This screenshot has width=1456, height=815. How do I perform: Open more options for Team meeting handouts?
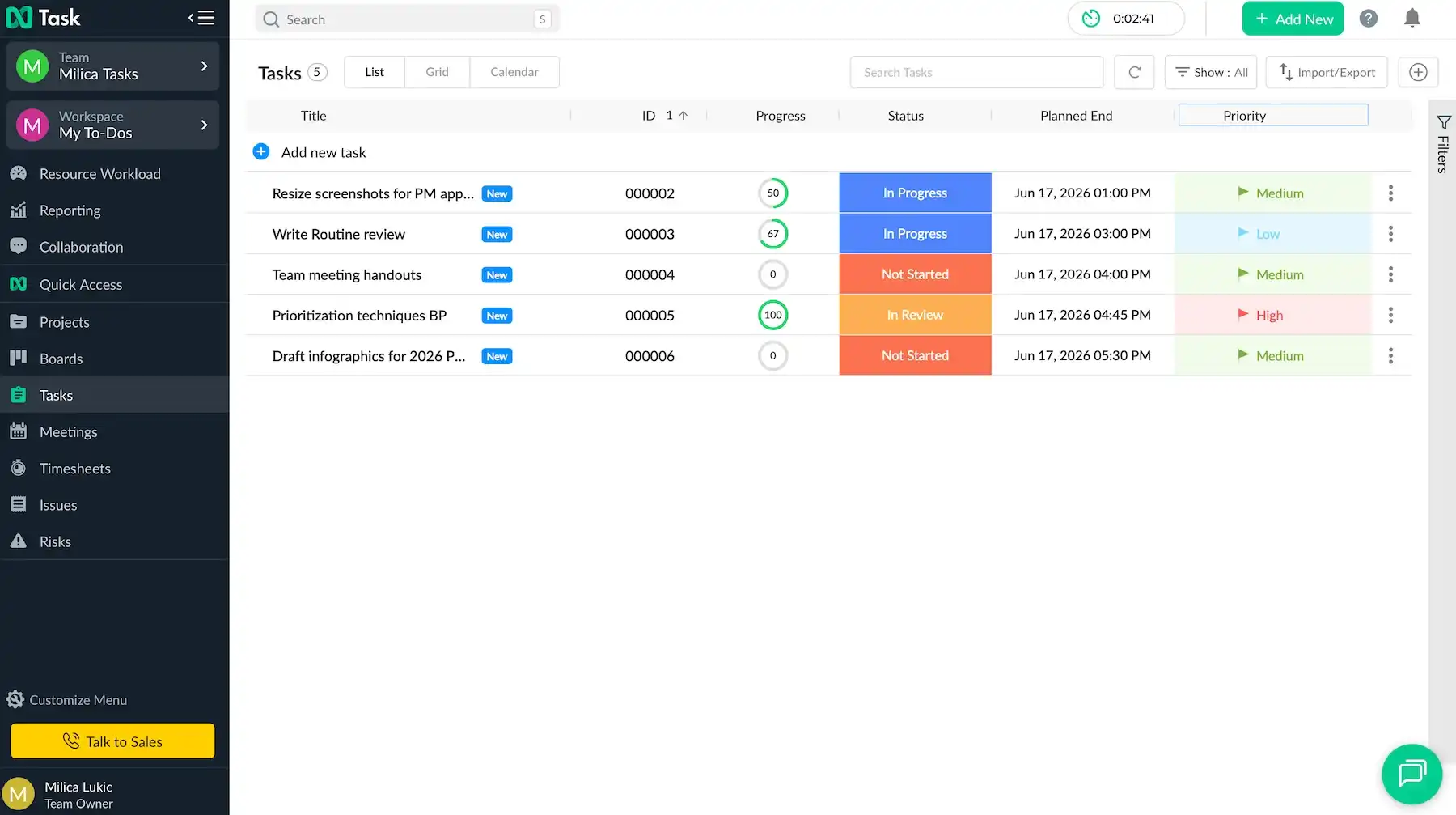click(x=1390, y=274)
